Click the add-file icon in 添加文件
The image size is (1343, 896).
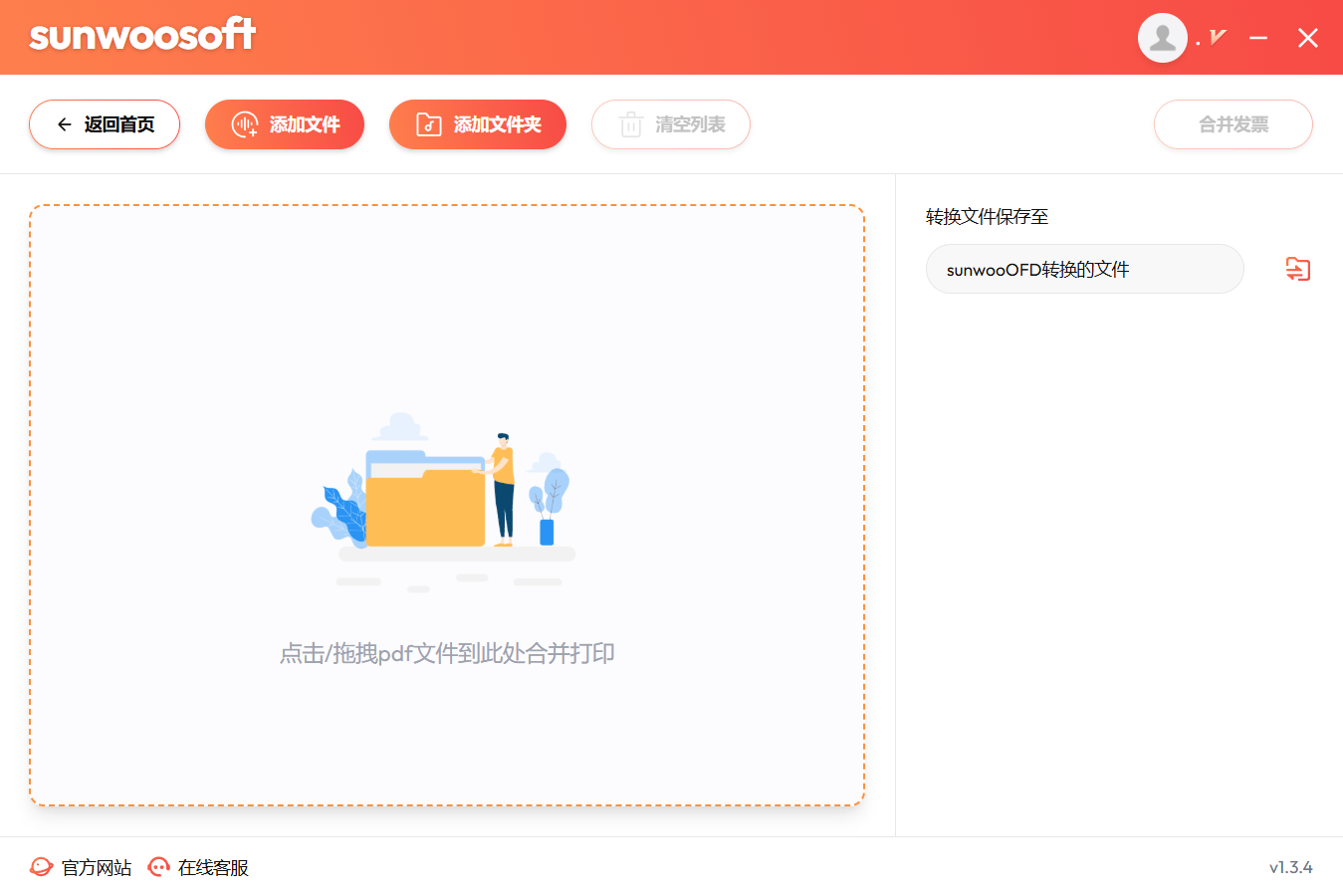click(244, 124)
